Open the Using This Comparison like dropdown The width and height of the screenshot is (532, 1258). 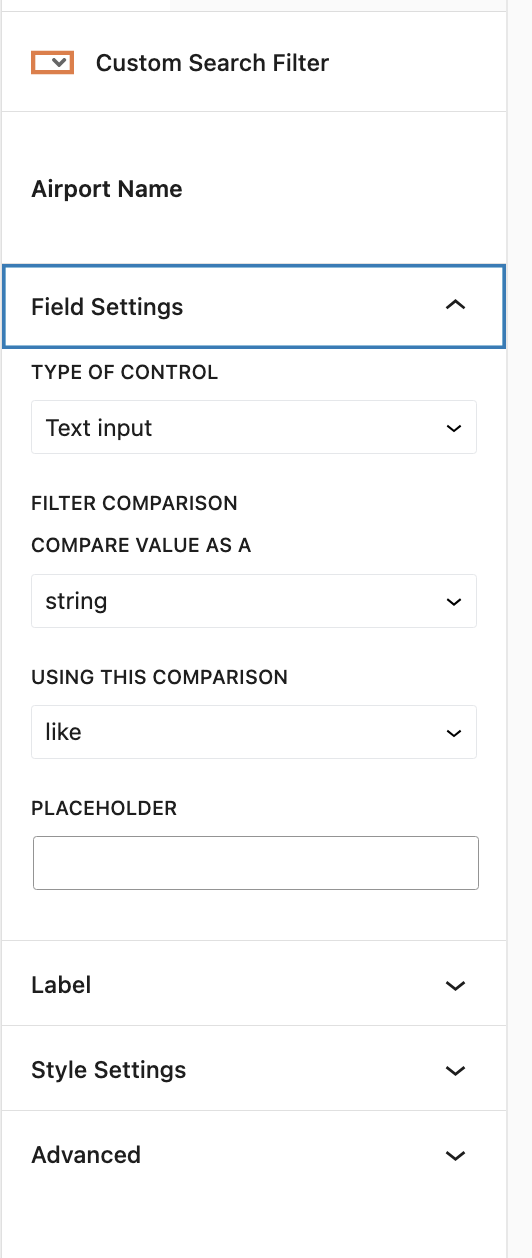[254, 732]
